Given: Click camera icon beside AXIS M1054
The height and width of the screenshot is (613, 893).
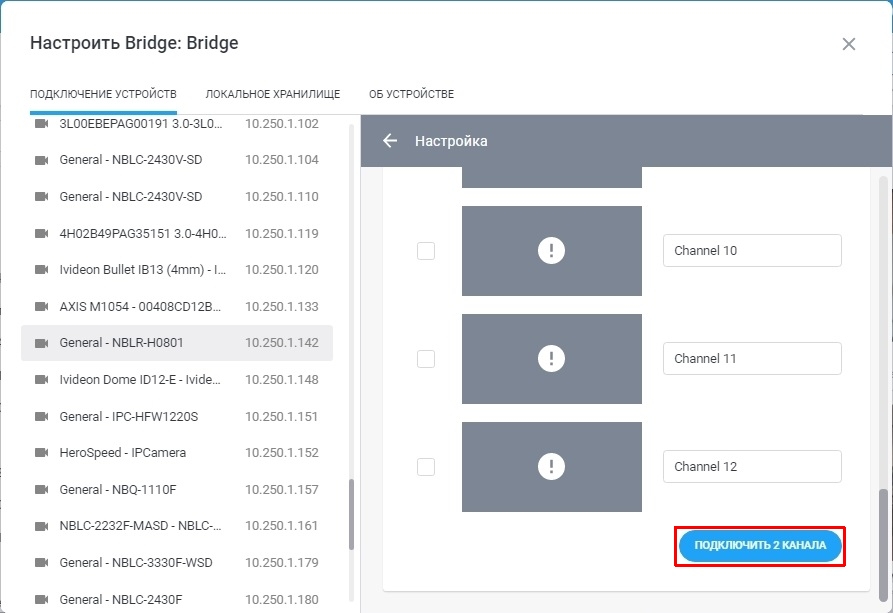Looking at the screenshot, I should (x=42, y=306).
